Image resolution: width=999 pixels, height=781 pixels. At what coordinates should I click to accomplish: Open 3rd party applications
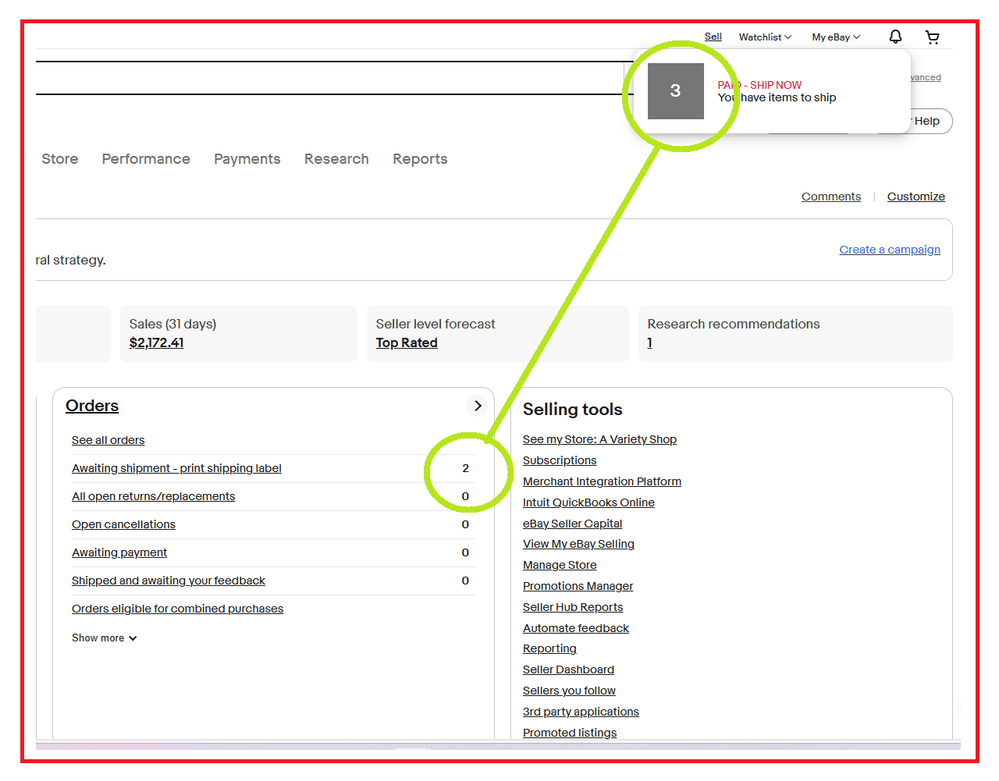580,711
